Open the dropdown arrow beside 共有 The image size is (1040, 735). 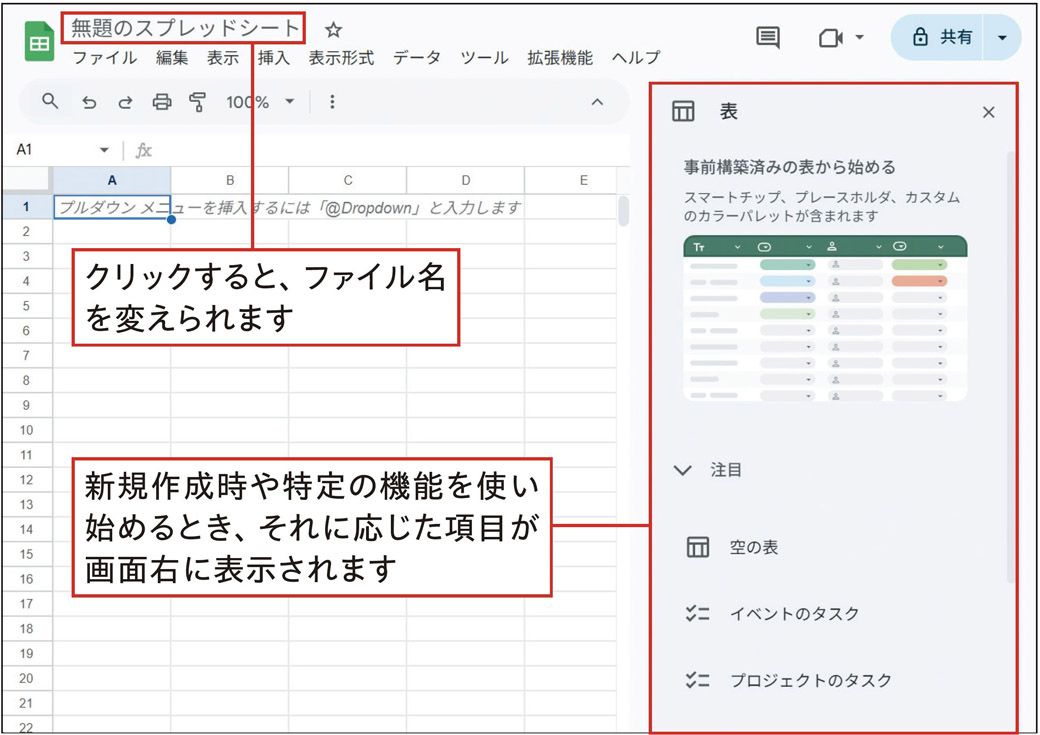[1003, 38]
